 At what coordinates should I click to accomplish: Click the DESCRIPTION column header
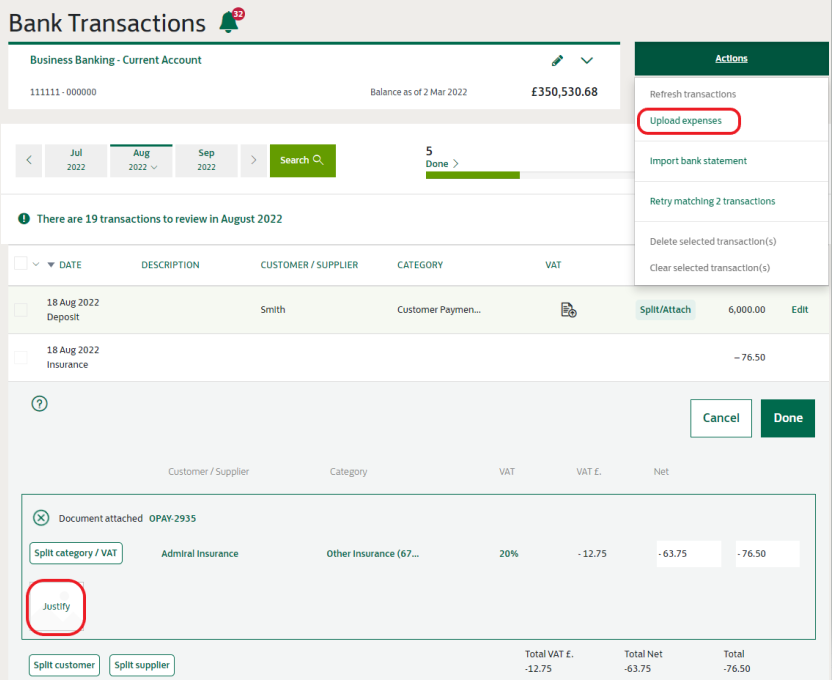point(170,265)
